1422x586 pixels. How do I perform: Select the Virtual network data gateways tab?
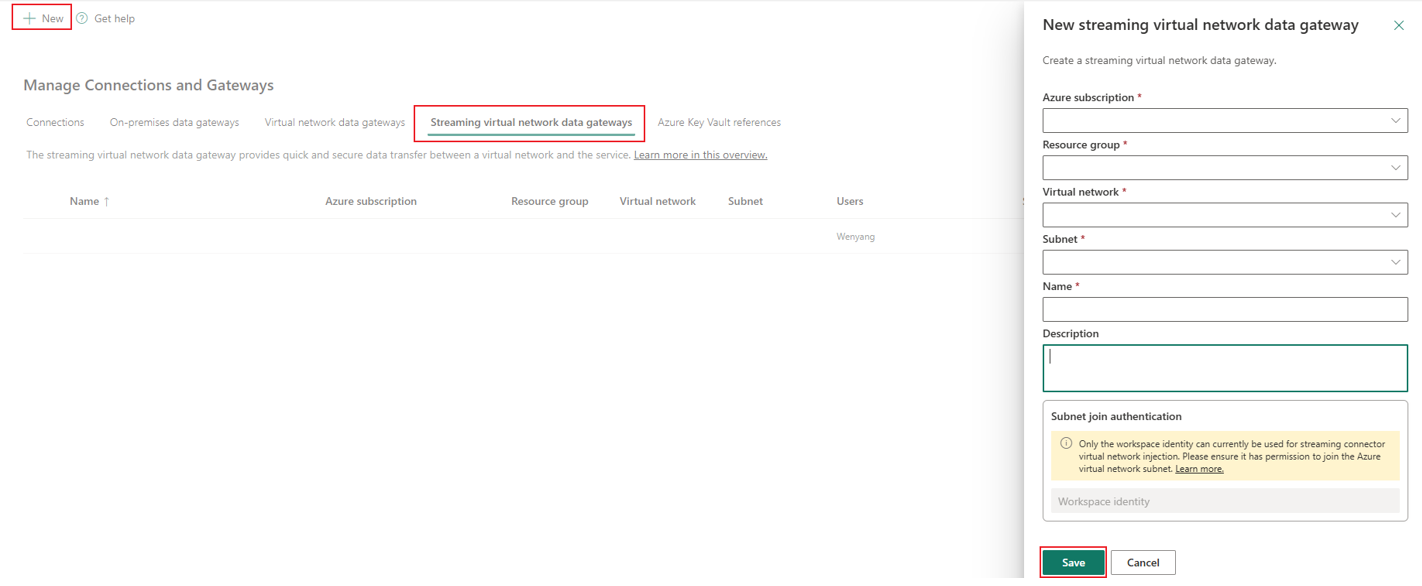(334, 121)
